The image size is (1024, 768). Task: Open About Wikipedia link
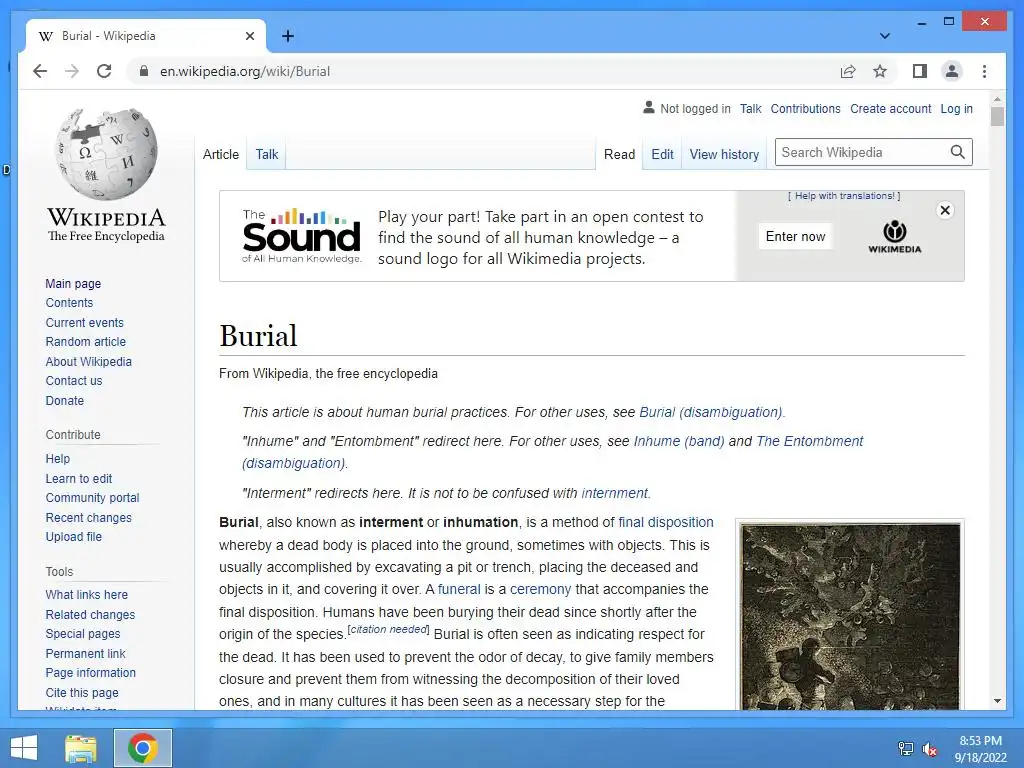pyautogui.click(x=88, y=362)
